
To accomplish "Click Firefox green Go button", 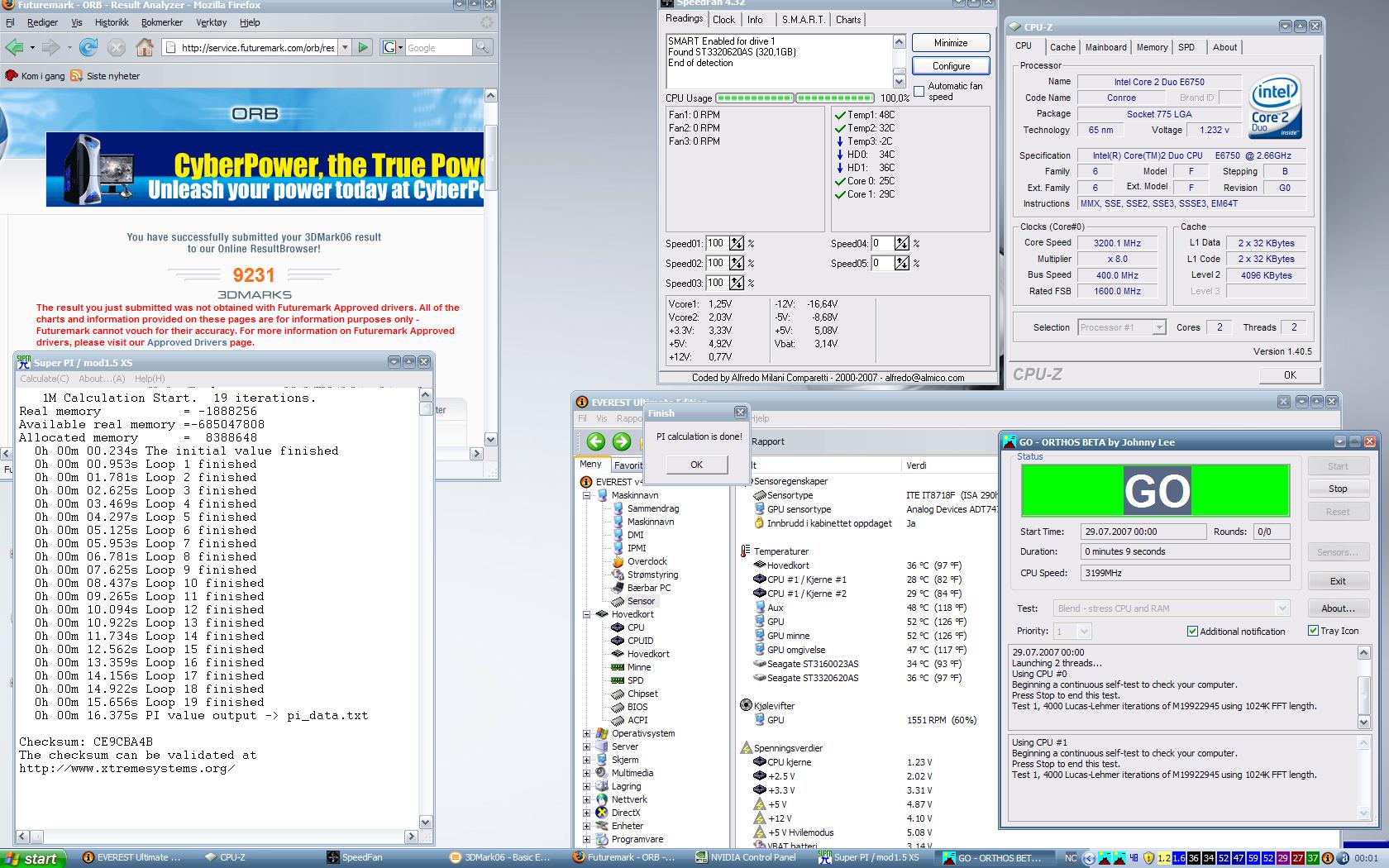I will [x=363, y=47].
